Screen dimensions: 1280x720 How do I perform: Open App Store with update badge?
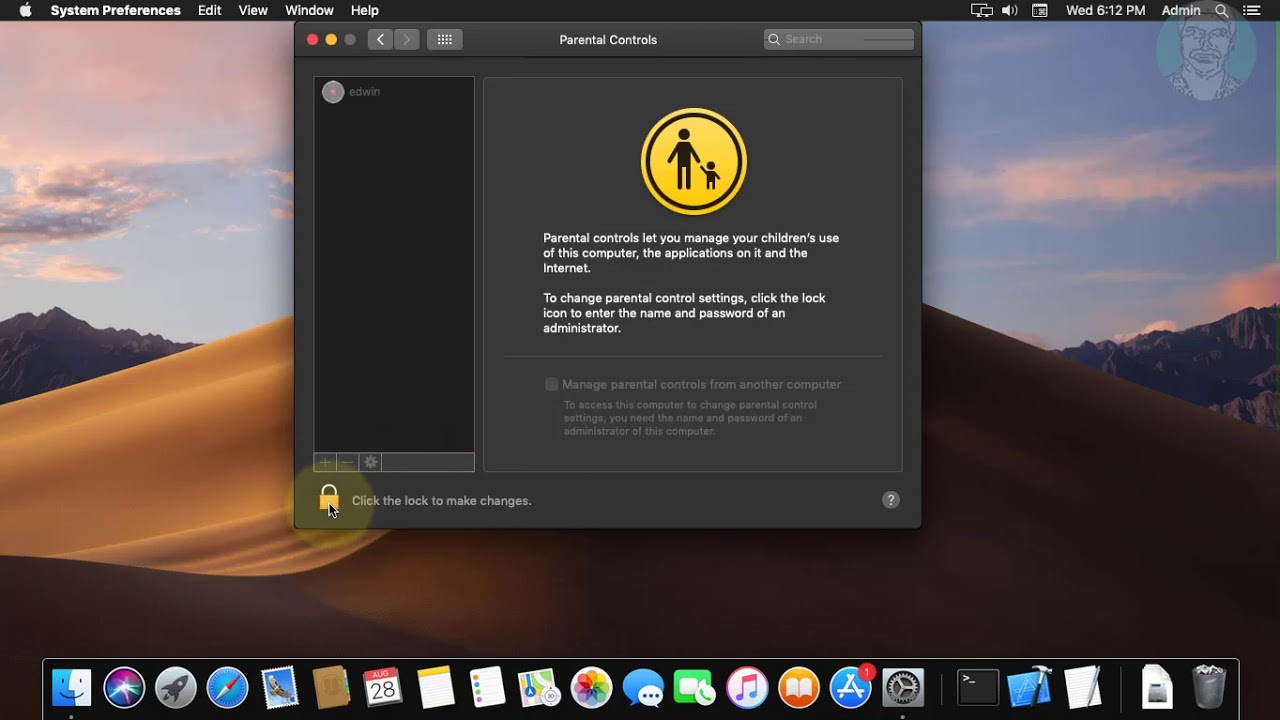[x=851, y=688]
